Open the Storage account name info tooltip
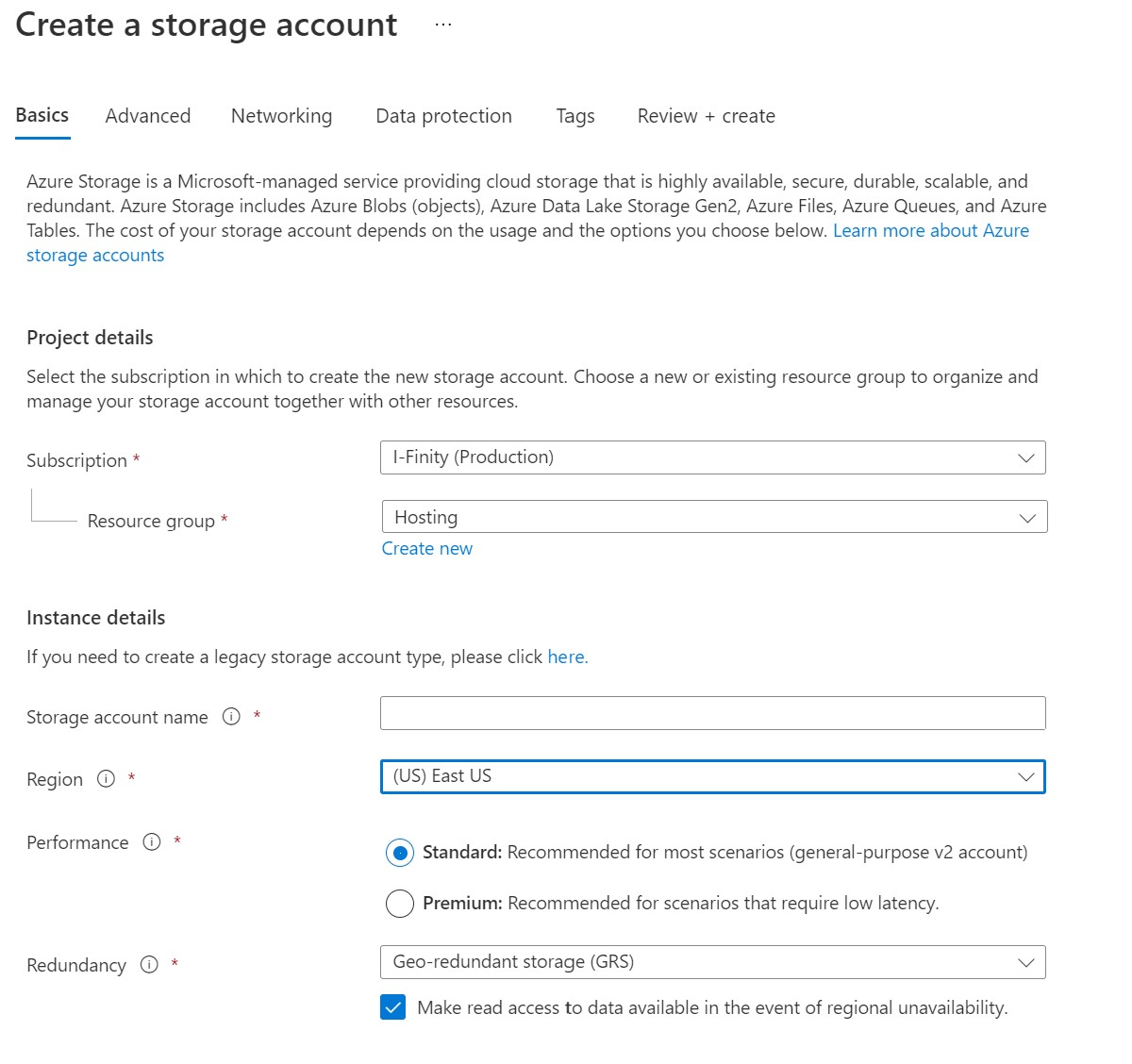The width and height of the screenshot is (1132, 1064). coord(231,717)
